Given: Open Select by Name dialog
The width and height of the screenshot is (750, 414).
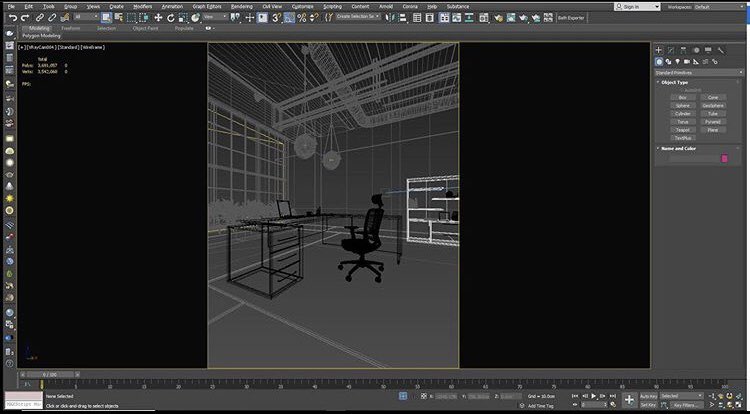Looking at the screenshot, I should click(x=119, y=18).
